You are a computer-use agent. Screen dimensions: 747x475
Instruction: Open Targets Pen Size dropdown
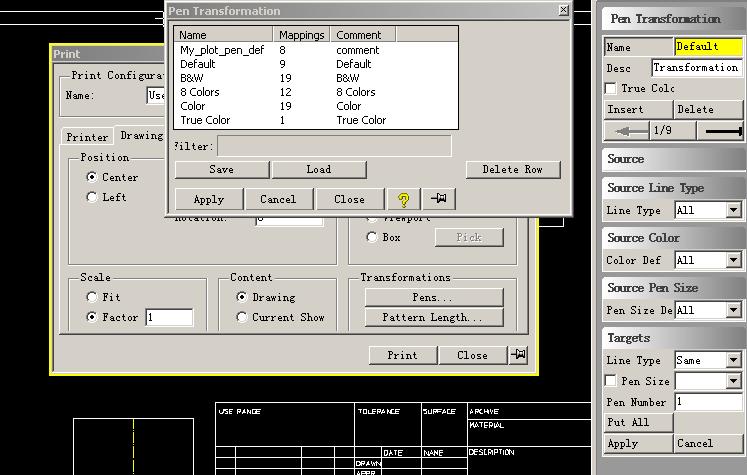[x=734, y=381]
